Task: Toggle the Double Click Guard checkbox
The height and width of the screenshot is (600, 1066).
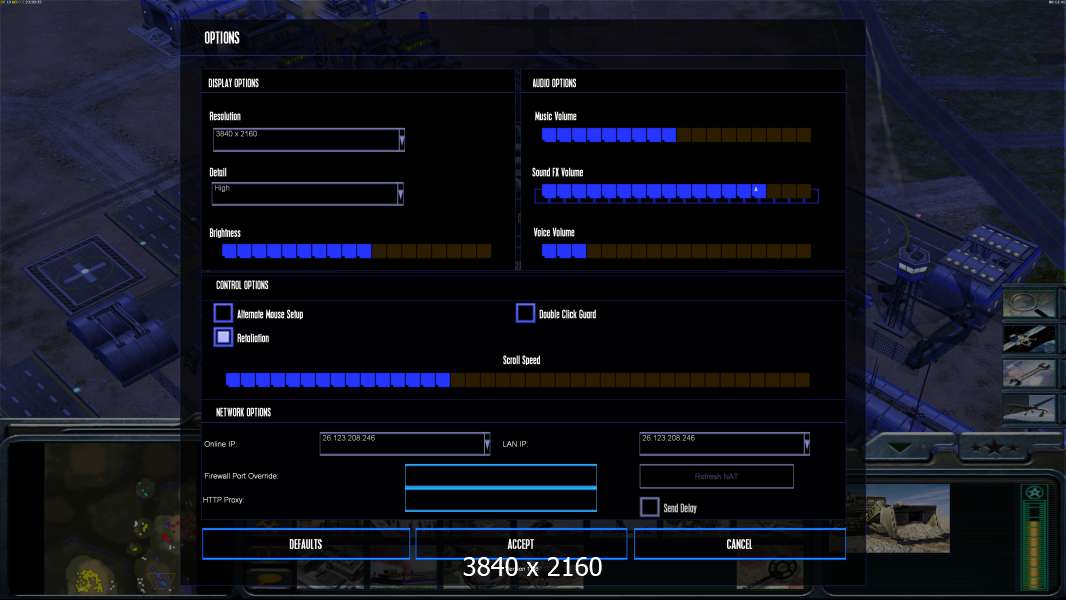Action: pos(525,313)
